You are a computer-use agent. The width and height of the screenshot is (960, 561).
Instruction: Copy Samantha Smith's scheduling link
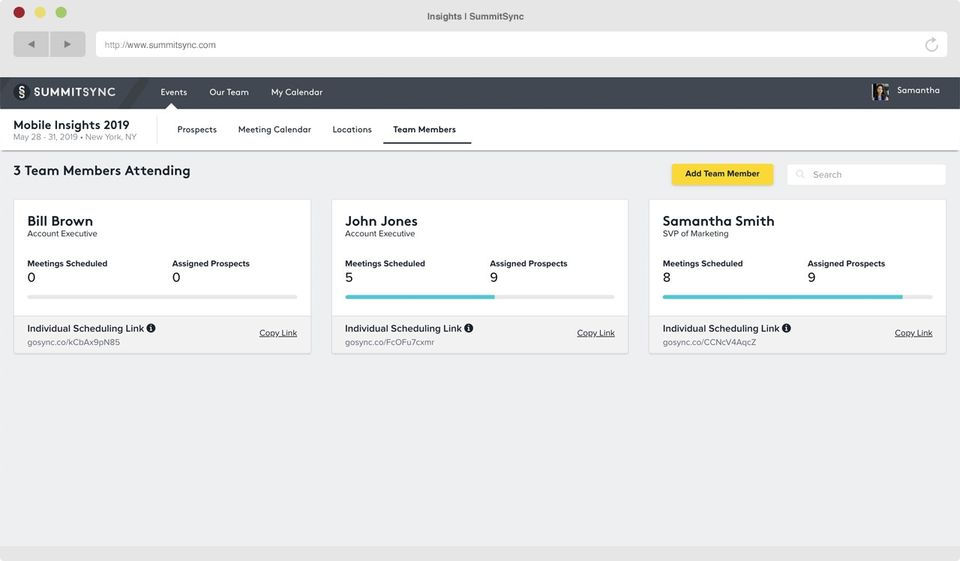coord(913,333)
